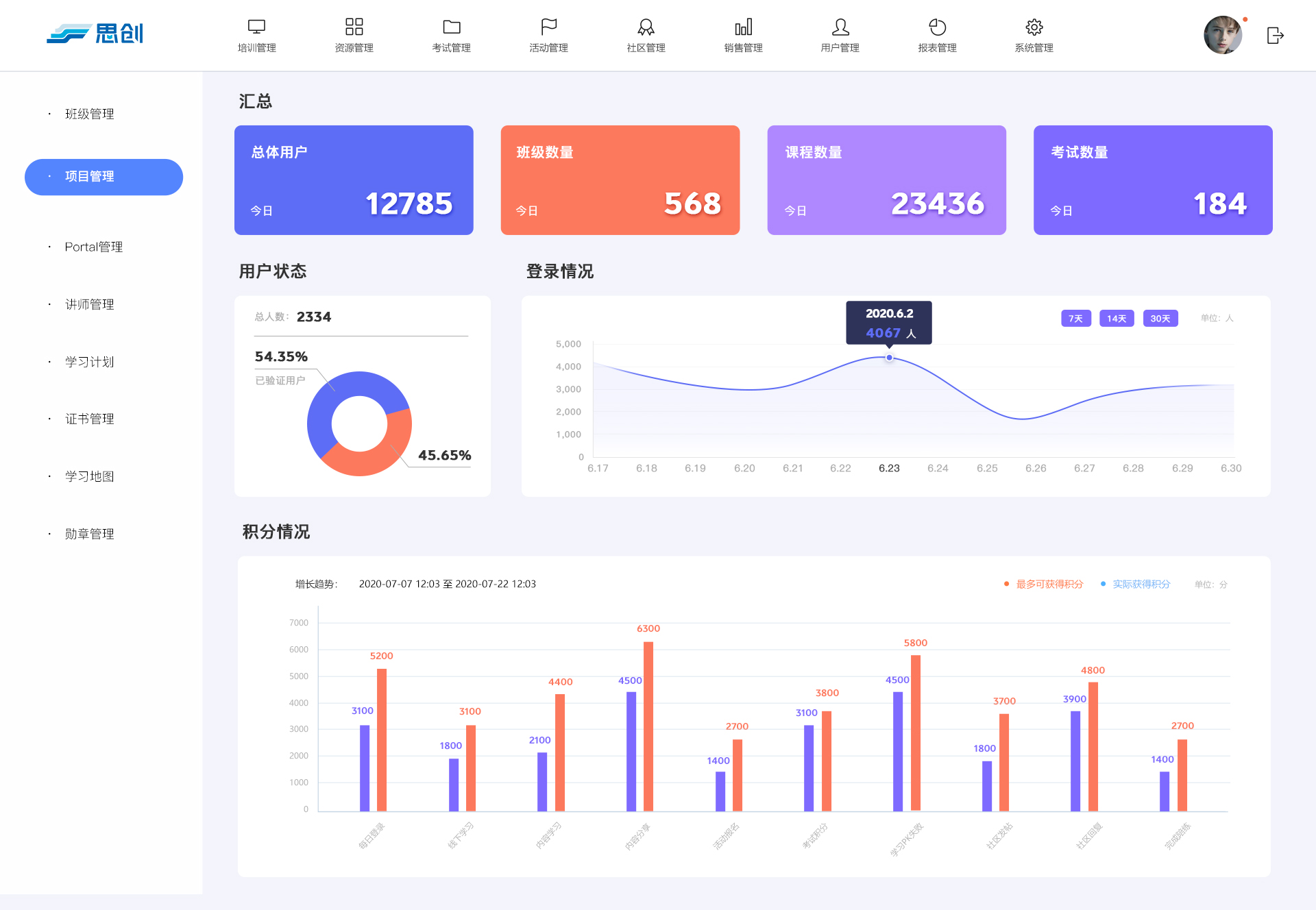Open 考试管理 folder icon

[451, 27]
